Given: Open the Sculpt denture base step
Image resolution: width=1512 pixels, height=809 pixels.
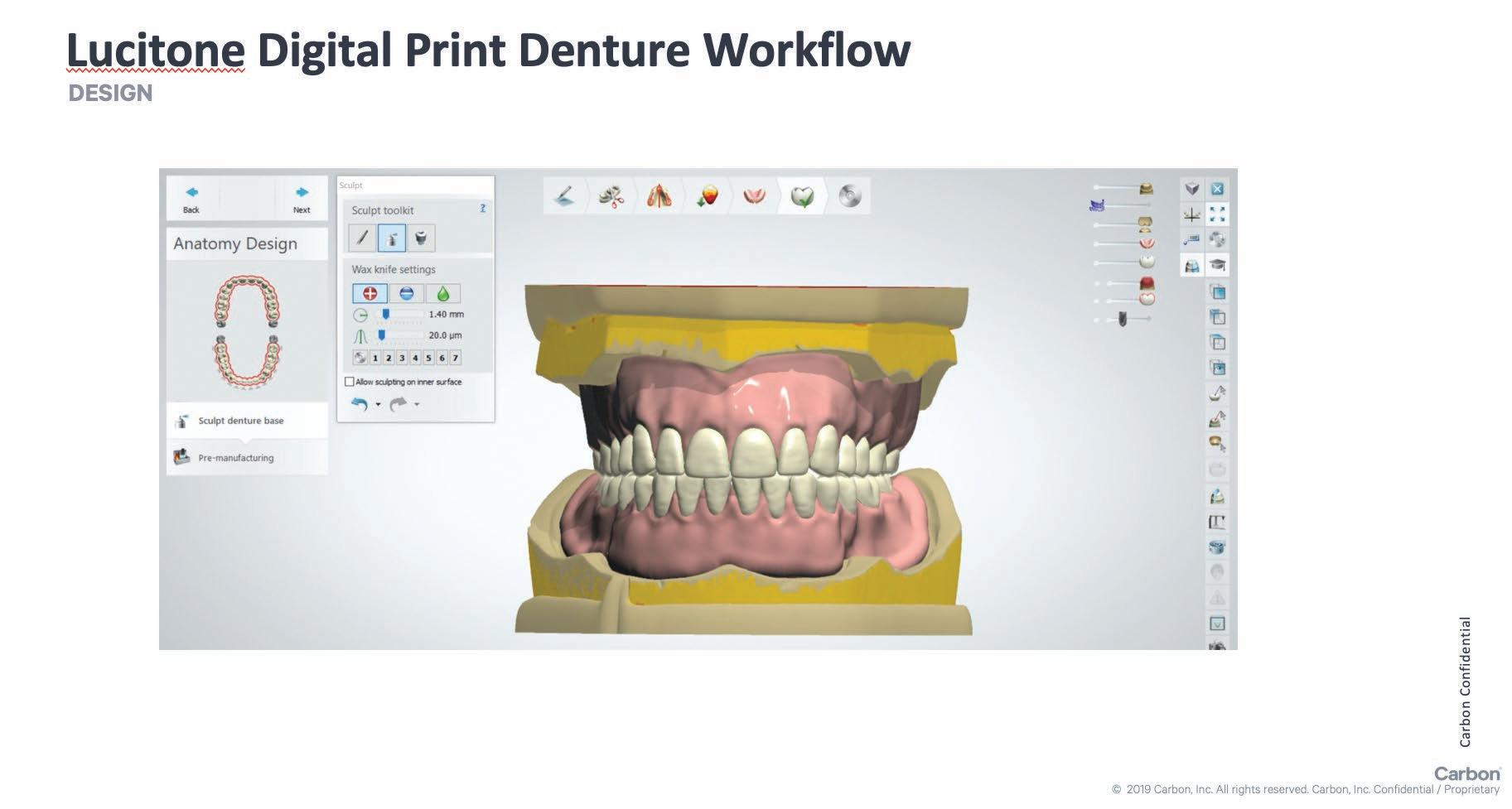Looking at the screenshot, I should (x=247, y=421).
